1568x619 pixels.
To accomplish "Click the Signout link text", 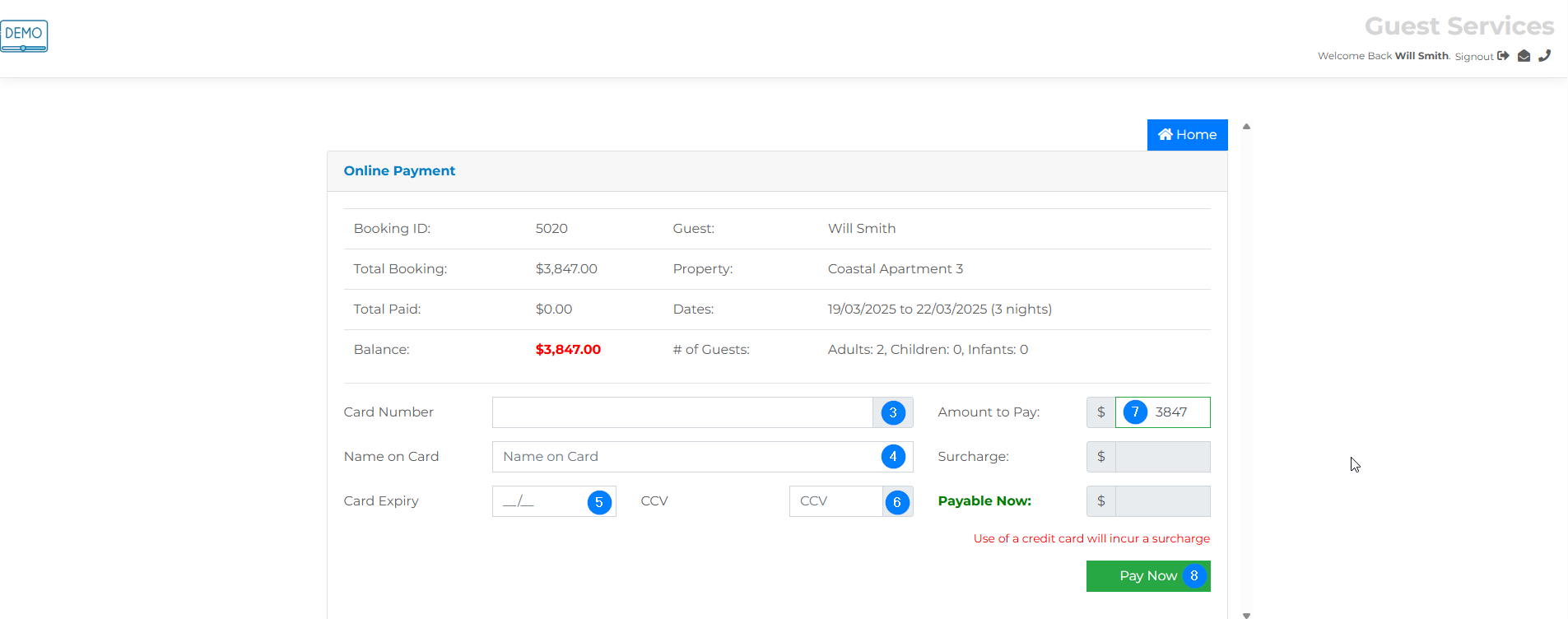I will [x=1473, y=57].
